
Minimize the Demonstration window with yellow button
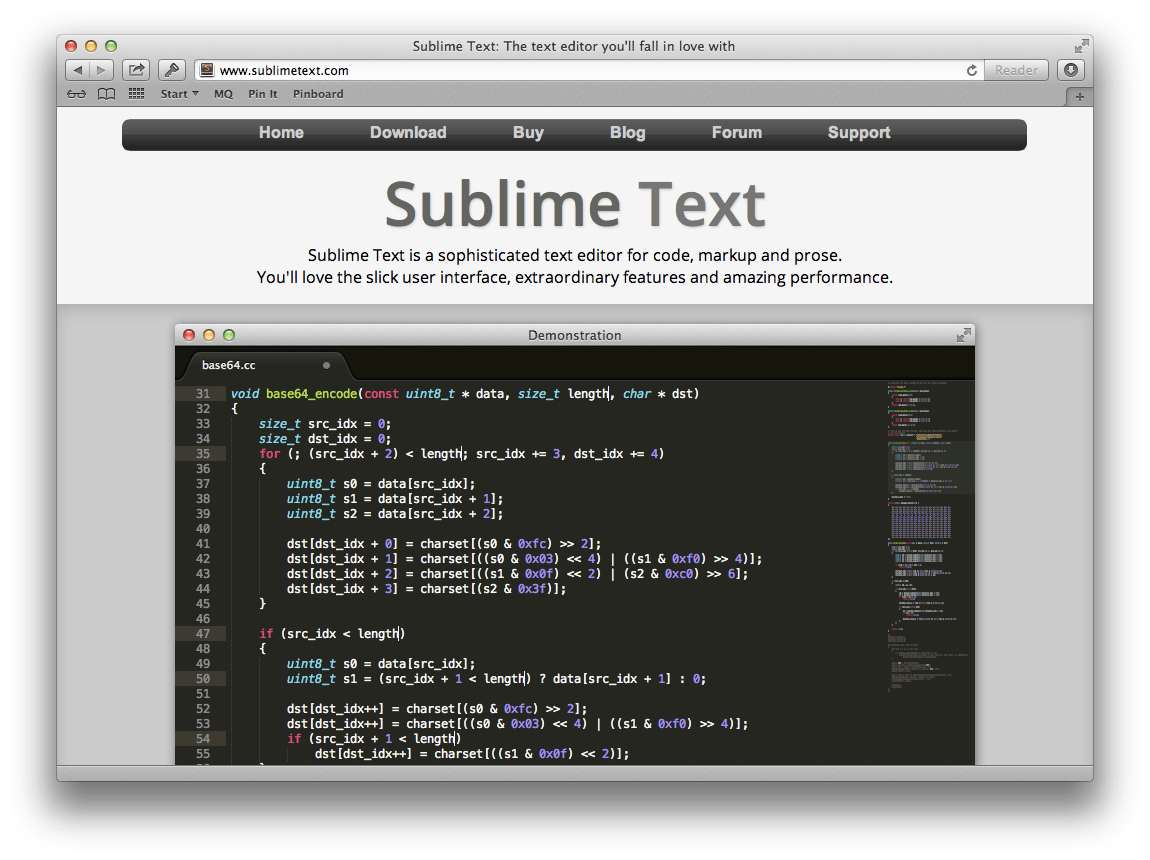coord(209,335)
